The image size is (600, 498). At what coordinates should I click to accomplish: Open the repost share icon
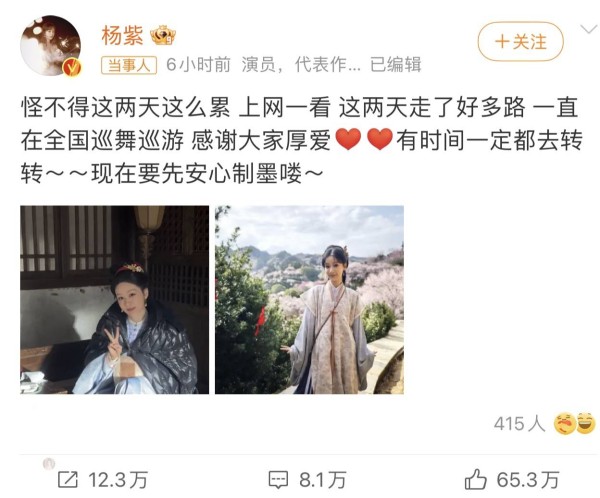point(68,479)
